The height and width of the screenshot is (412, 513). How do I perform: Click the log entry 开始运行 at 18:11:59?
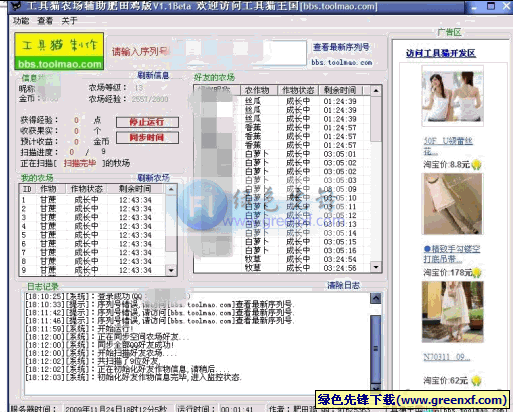click(x=80, y=329)
